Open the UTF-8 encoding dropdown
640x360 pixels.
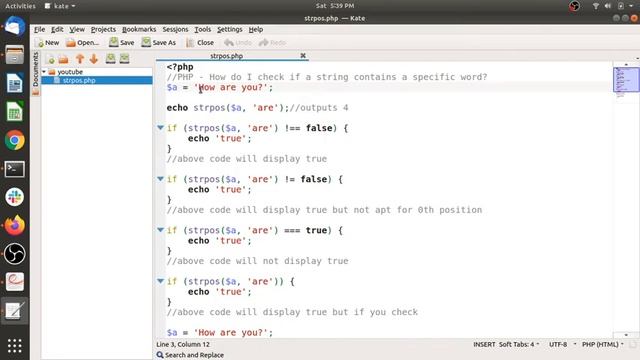(562, 344)
